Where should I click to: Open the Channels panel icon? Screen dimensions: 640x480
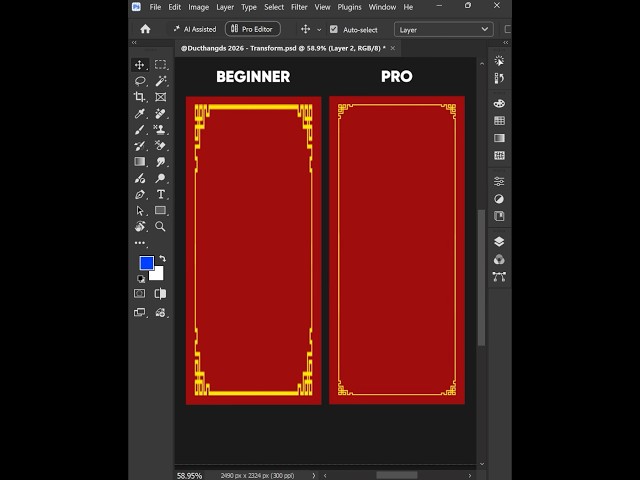pos(499,259)
